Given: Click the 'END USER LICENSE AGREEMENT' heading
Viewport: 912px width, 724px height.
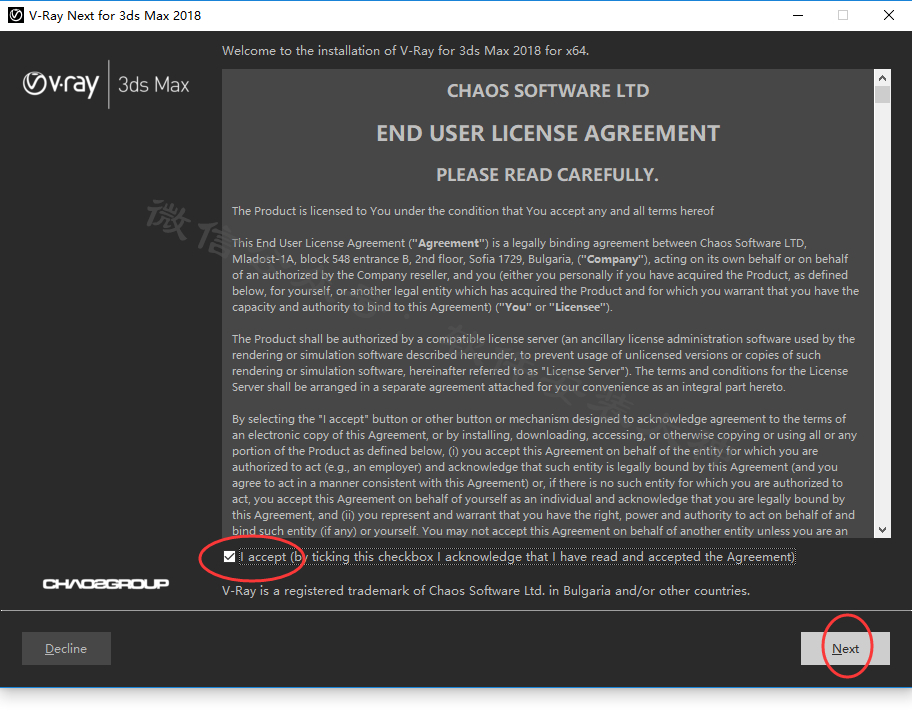Looking at the screenshot, I should (x=548, y=133).
